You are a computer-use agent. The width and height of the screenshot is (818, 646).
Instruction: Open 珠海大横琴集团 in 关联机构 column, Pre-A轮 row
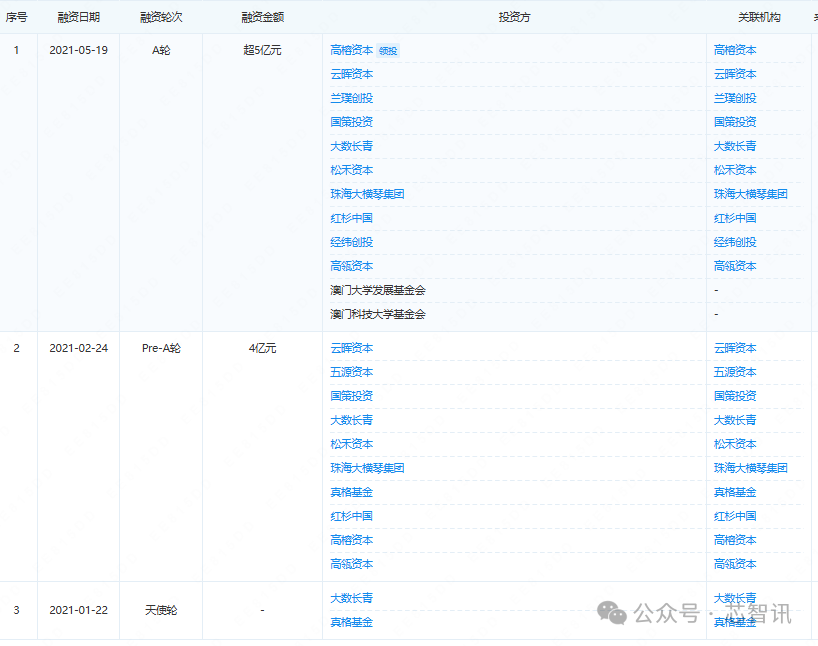pos(751,468)
